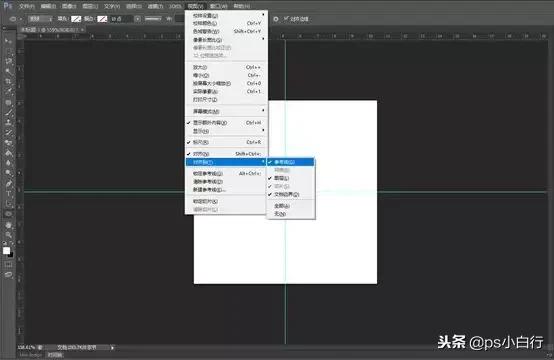The image size is (554, 360).
Task: Open the 窗口 (Window) menu
Action: [219, 6]
